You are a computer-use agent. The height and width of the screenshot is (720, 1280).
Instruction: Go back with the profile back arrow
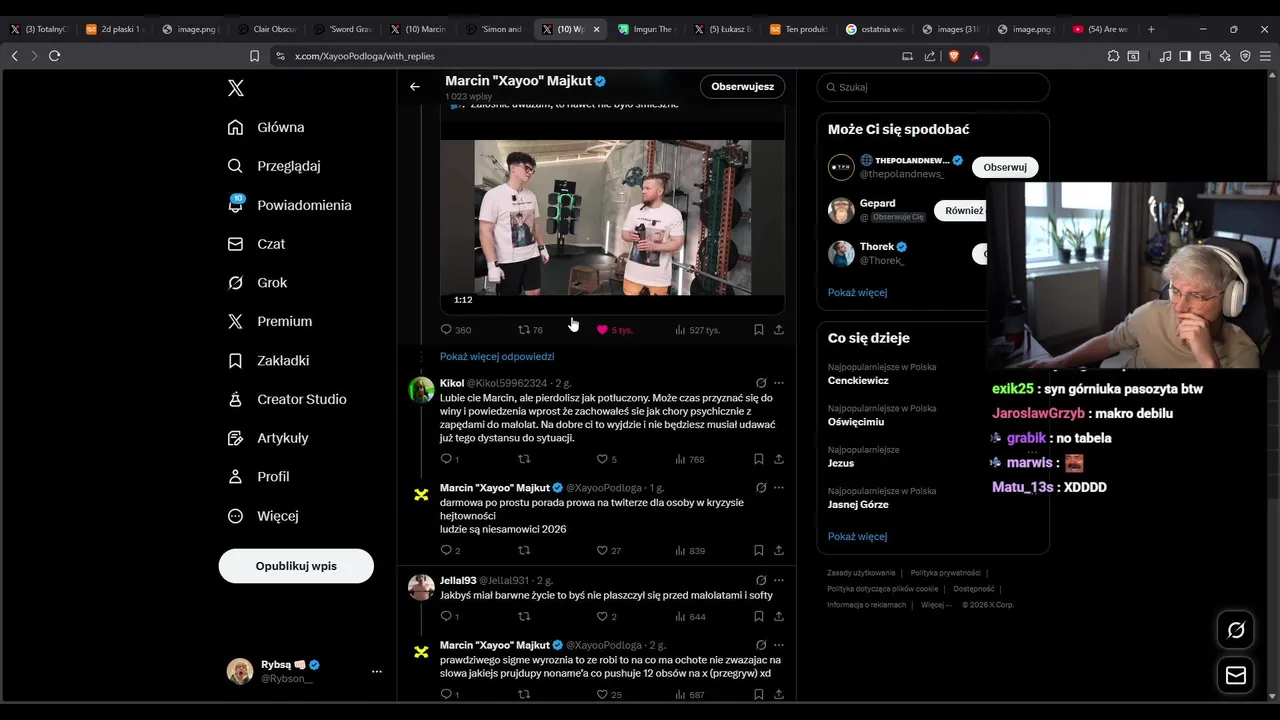pyautogui.click(x=415, y=87)
